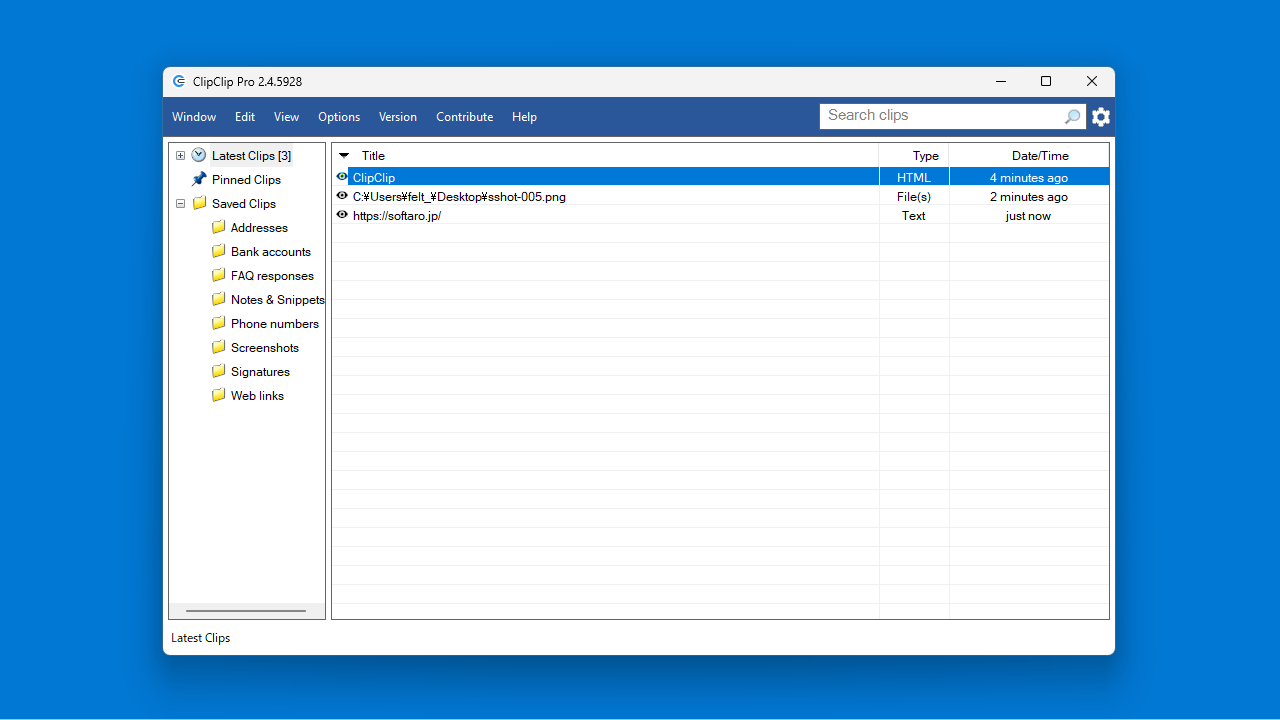
Task: Click the Latest Clips status bar text
Action: pos(200,638)
